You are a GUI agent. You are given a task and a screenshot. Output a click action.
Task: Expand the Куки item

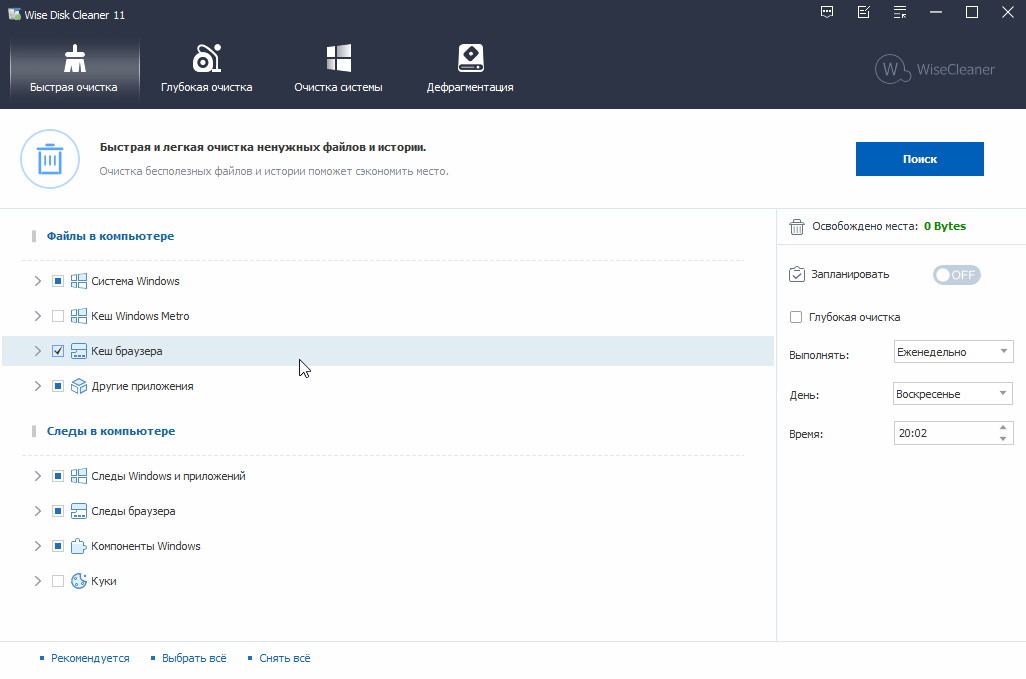coord(37,581)
